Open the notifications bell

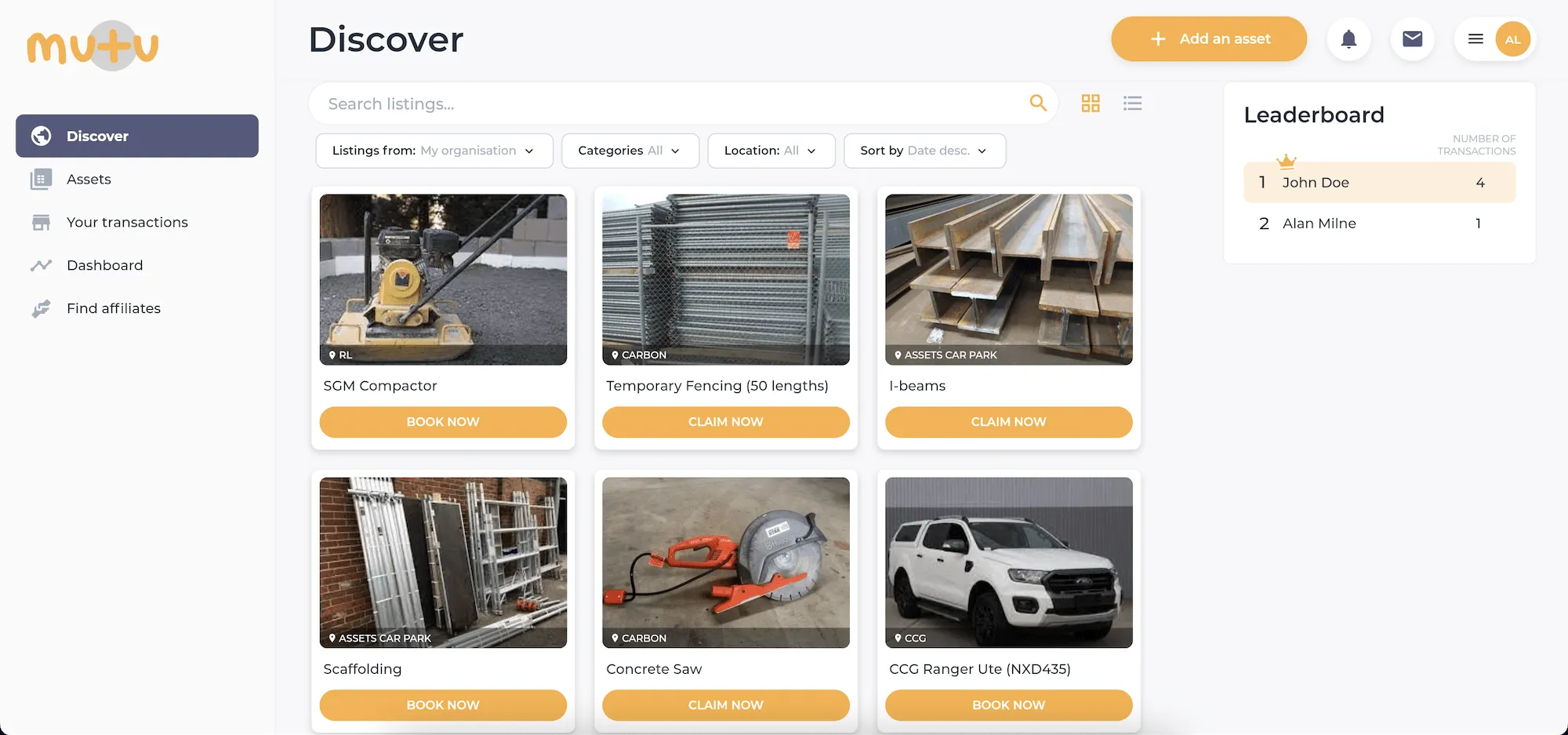coord(1348,39)
